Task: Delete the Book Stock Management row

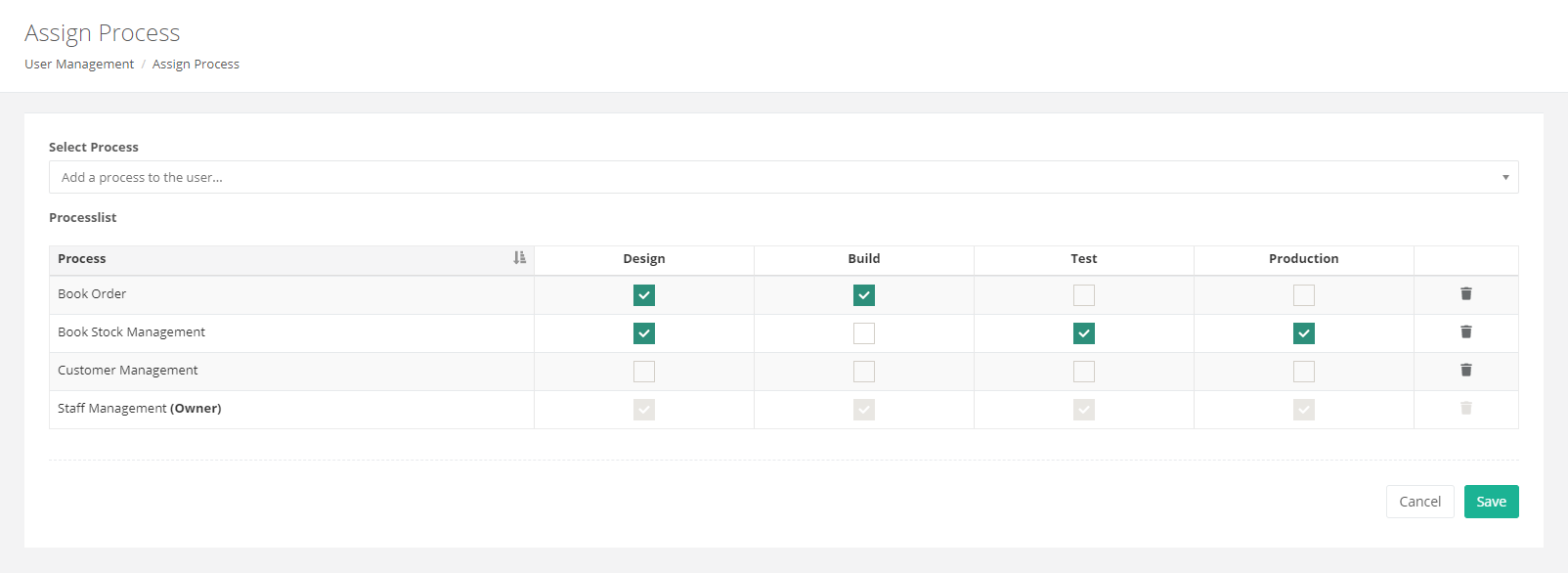Action: [x=1465, y=331]
